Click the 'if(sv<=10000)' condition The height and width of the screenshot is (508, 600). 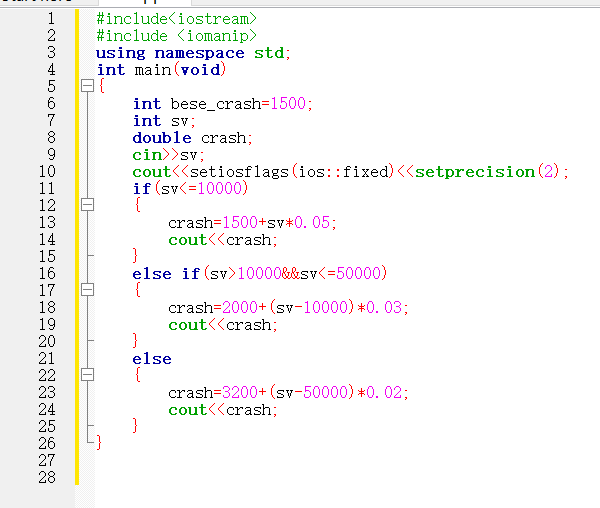click(x=190, y=189)
